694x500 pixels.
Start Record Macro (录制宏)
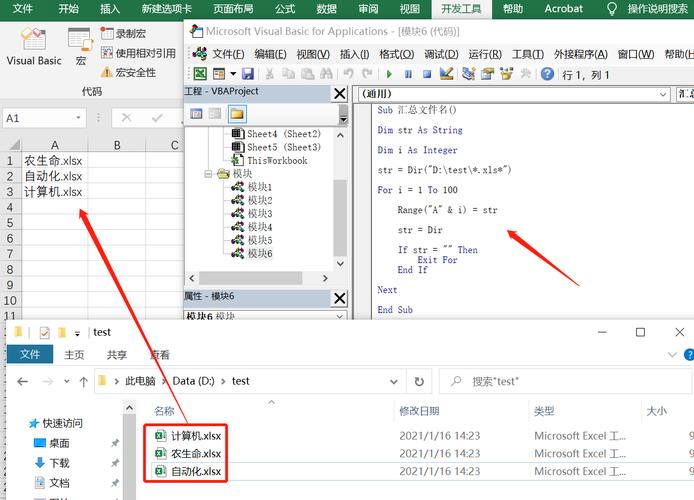[x=123, y=34]
